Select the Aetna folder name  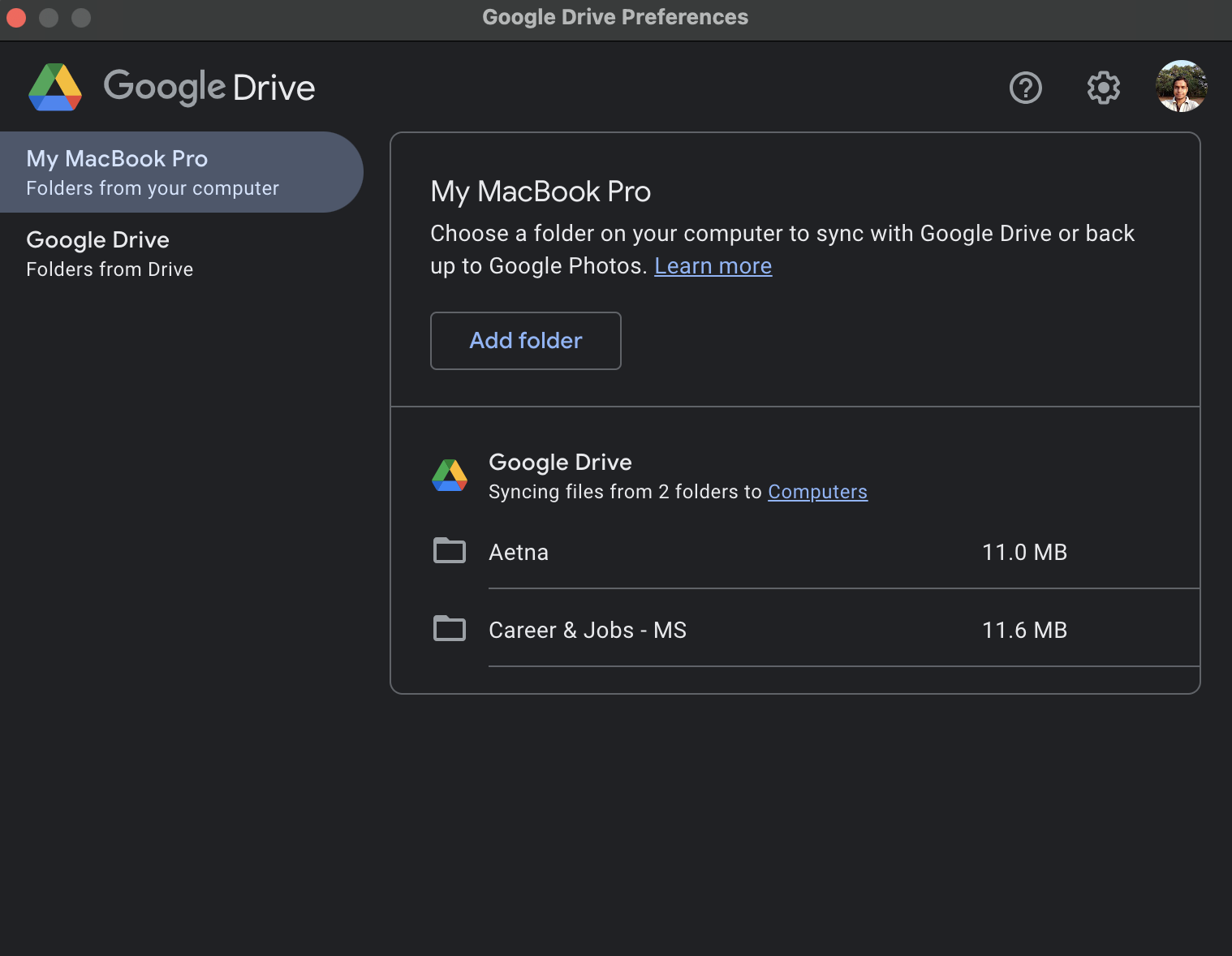pyautogui.click(x=519, y=553)
